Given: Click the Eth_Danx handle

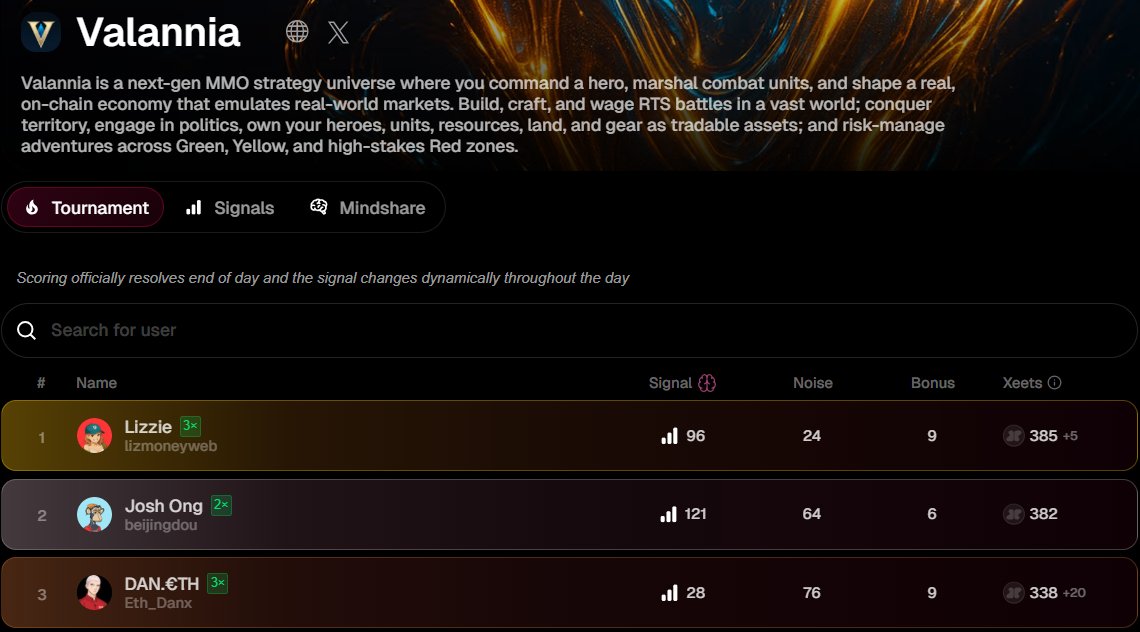Looking at the screenshot, I should click(x=158, y=603).
